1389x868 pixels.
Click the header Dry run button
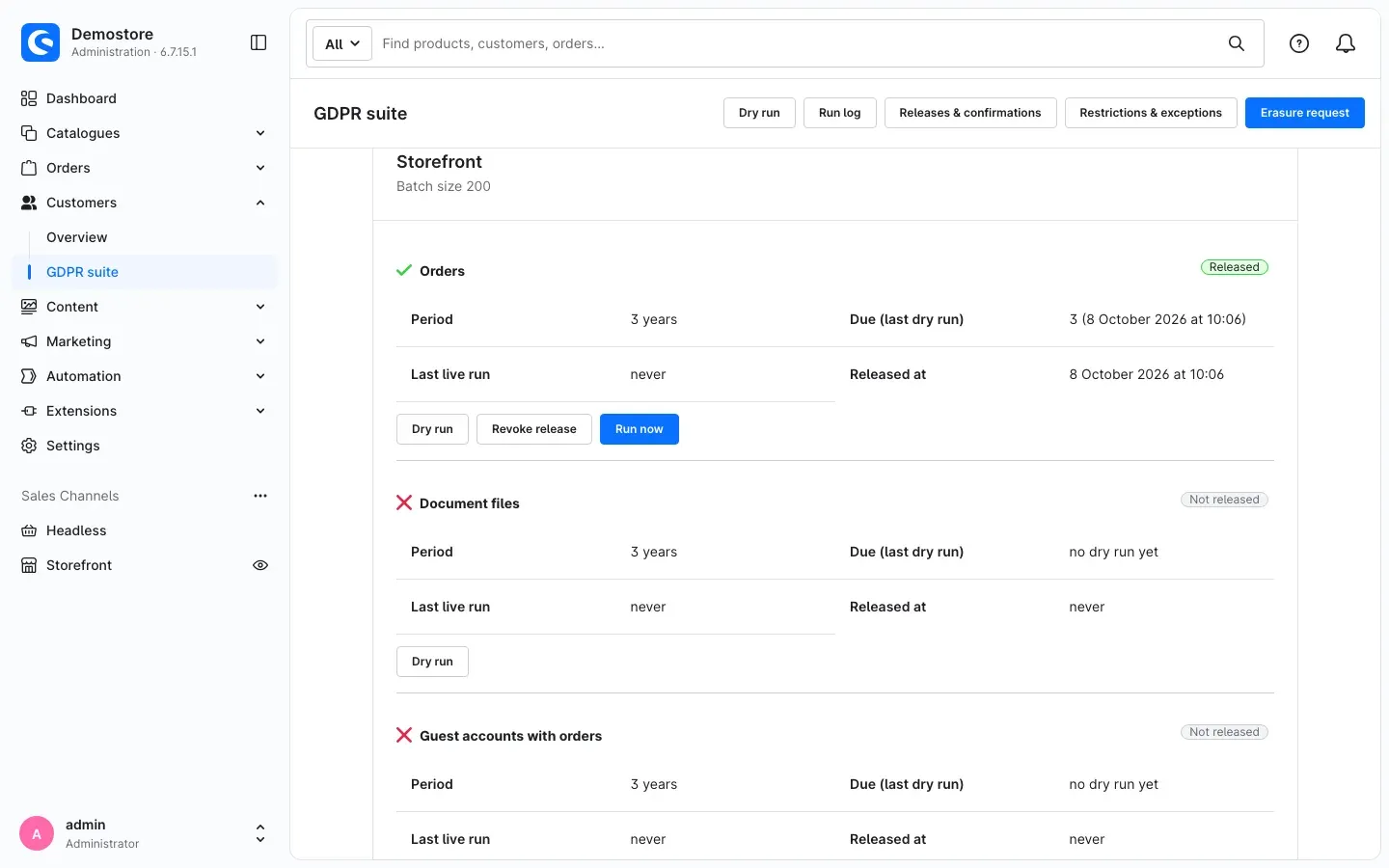(x=759, y=113)
